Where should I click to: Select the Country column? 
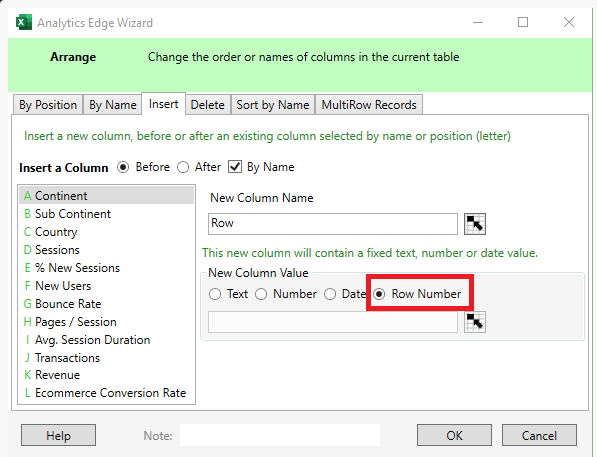[107, 232]
